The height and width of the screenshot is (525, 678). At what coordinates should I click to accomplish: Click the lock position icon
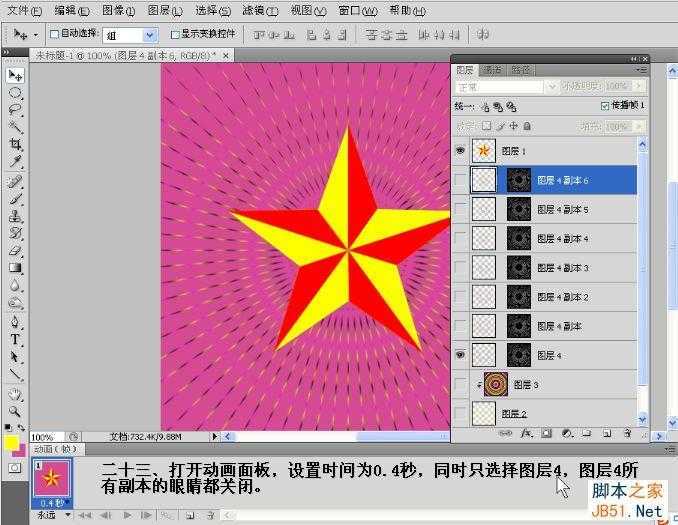coord(513,126)
